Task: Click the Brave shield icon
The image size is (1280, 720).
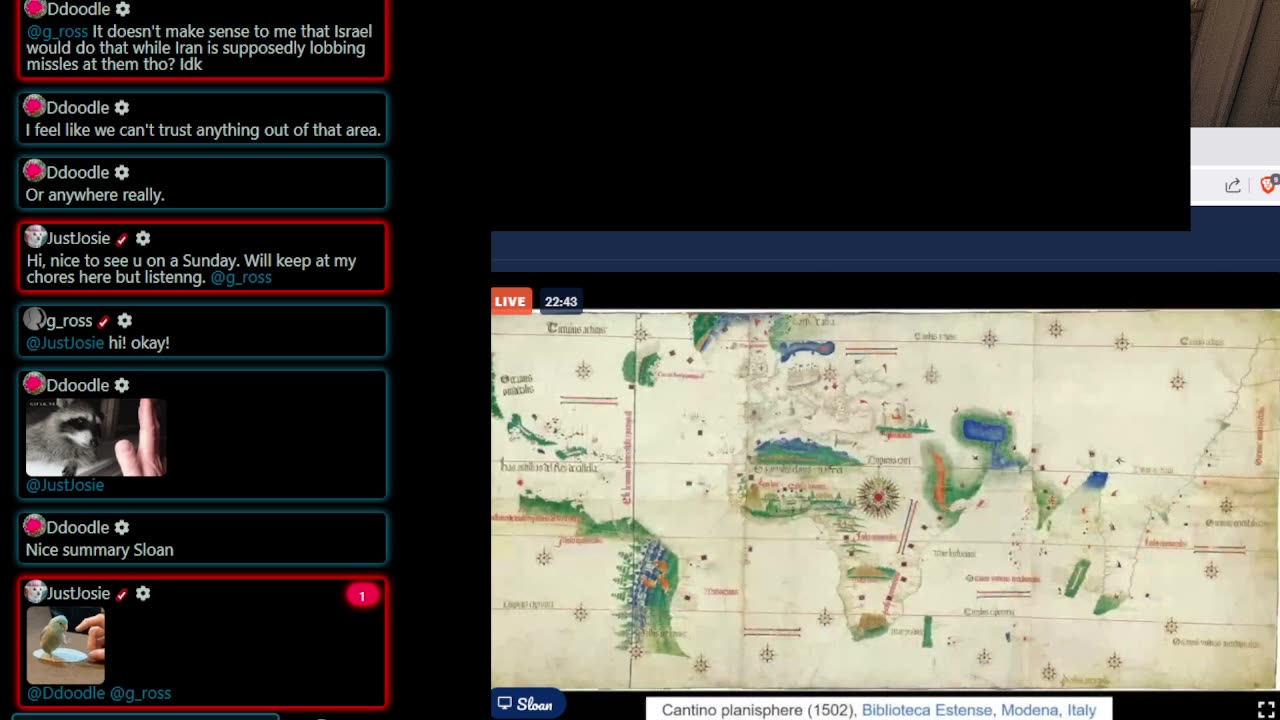Action: click(x=1270, y=185)
